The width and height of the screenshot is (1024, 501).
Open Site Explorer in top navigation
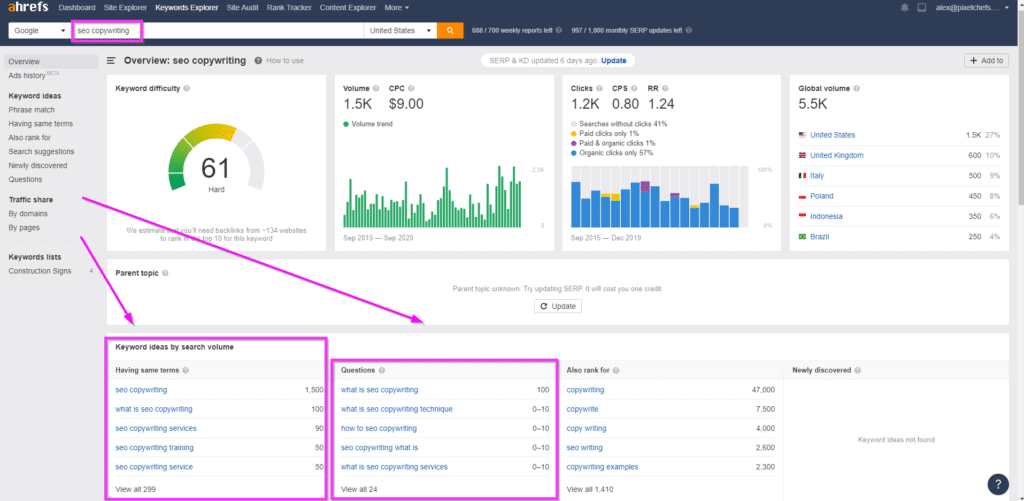pos(126,8)
